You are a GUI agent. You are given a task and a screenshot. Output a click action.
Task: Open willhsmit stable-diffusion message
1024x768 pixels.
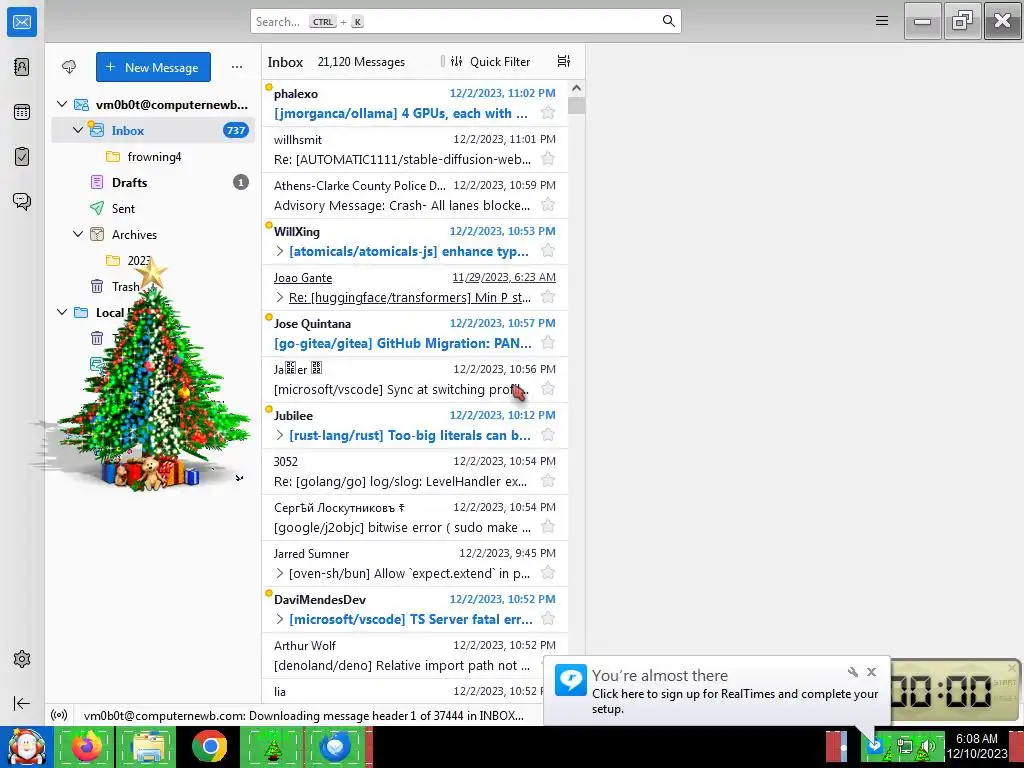[x=415, y=150]
